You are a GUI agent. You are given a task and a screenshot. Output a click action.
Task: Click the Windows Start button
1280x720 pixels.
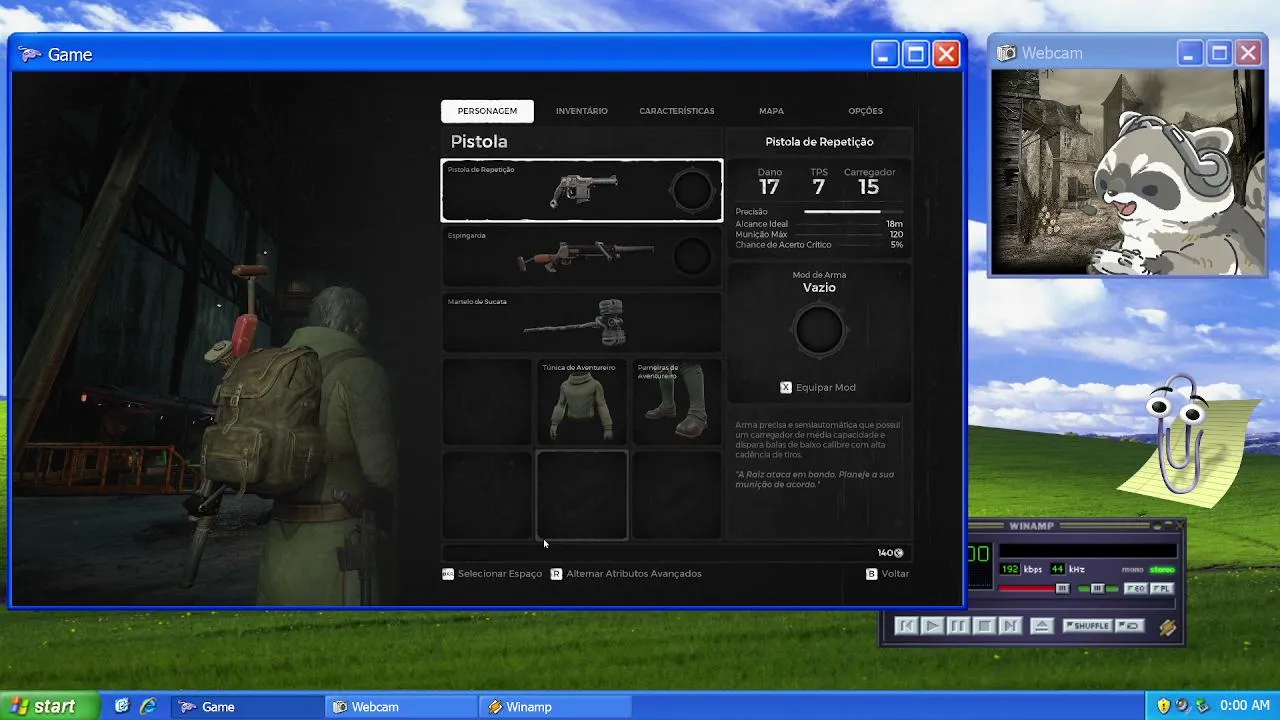(x=50, y=706)
